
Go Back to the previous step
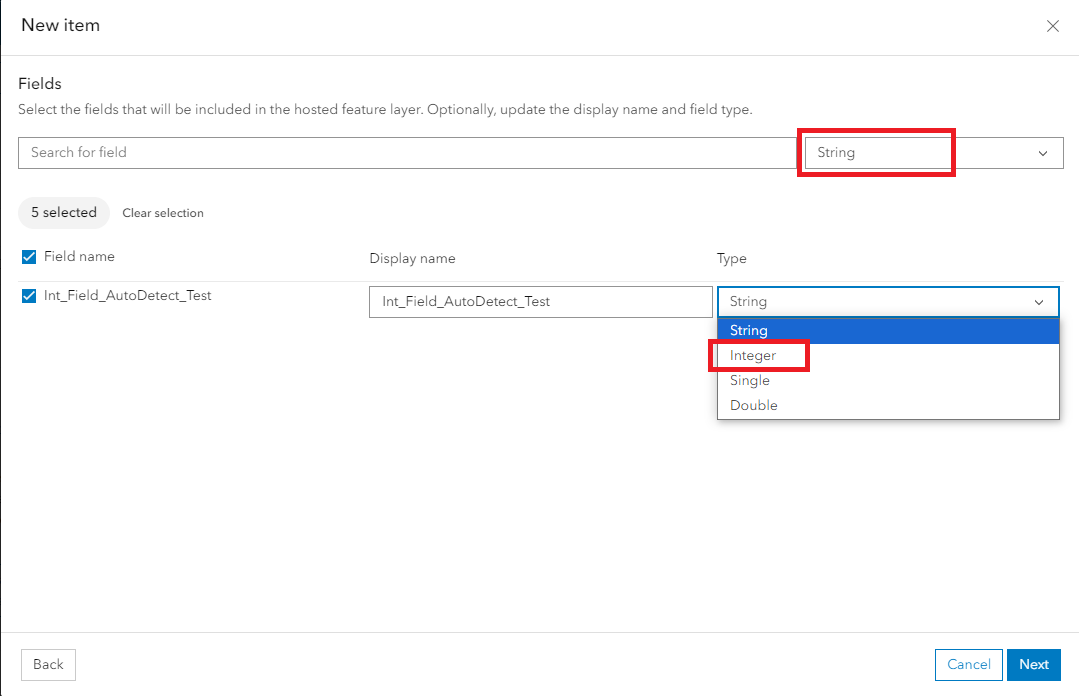(x=48, y=665)
